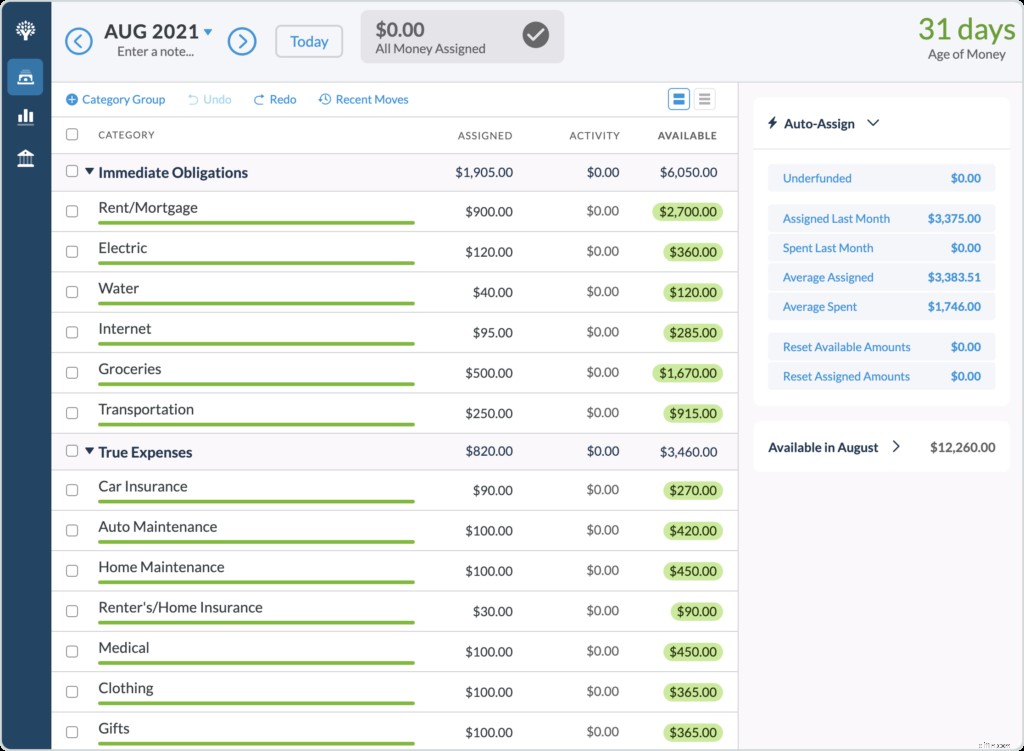Image resolution: width=1024 pixels, height=751 pixels.
Task: Check the Car Insurance category checkbox
Action: [x=71, y=490]
